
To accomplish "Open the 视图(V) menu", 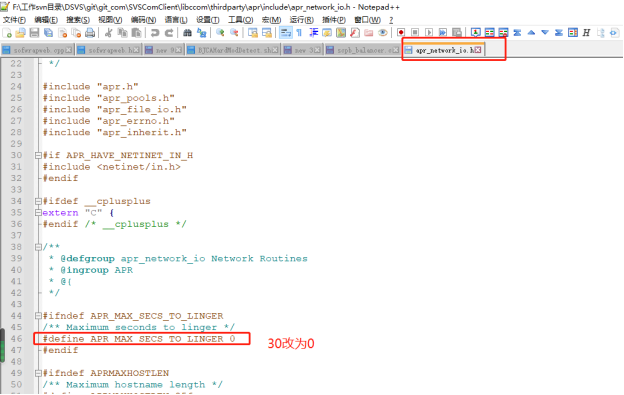I will [x=110, y=19].
